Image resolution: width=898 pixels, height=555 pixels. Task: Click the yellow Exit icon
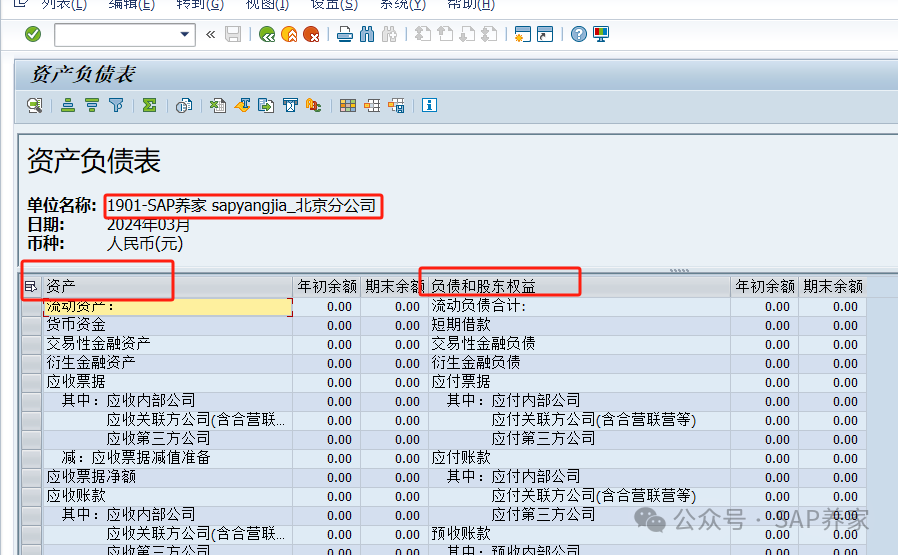tap(289, 34)
